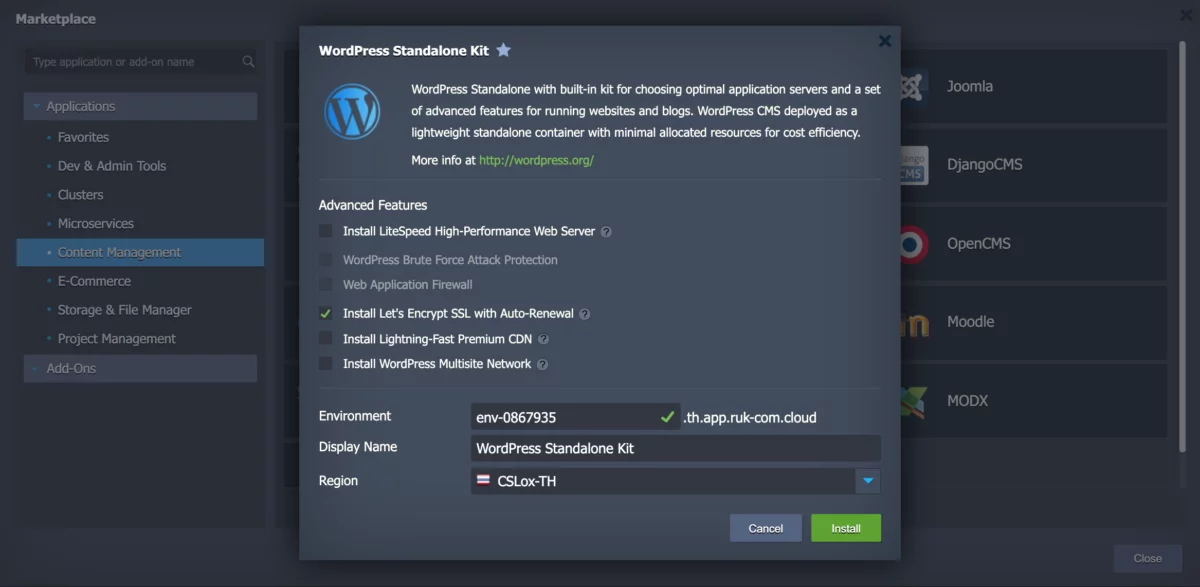Open Dev & Admin Tools category
1200x587 pixels.
coord(111,166)
